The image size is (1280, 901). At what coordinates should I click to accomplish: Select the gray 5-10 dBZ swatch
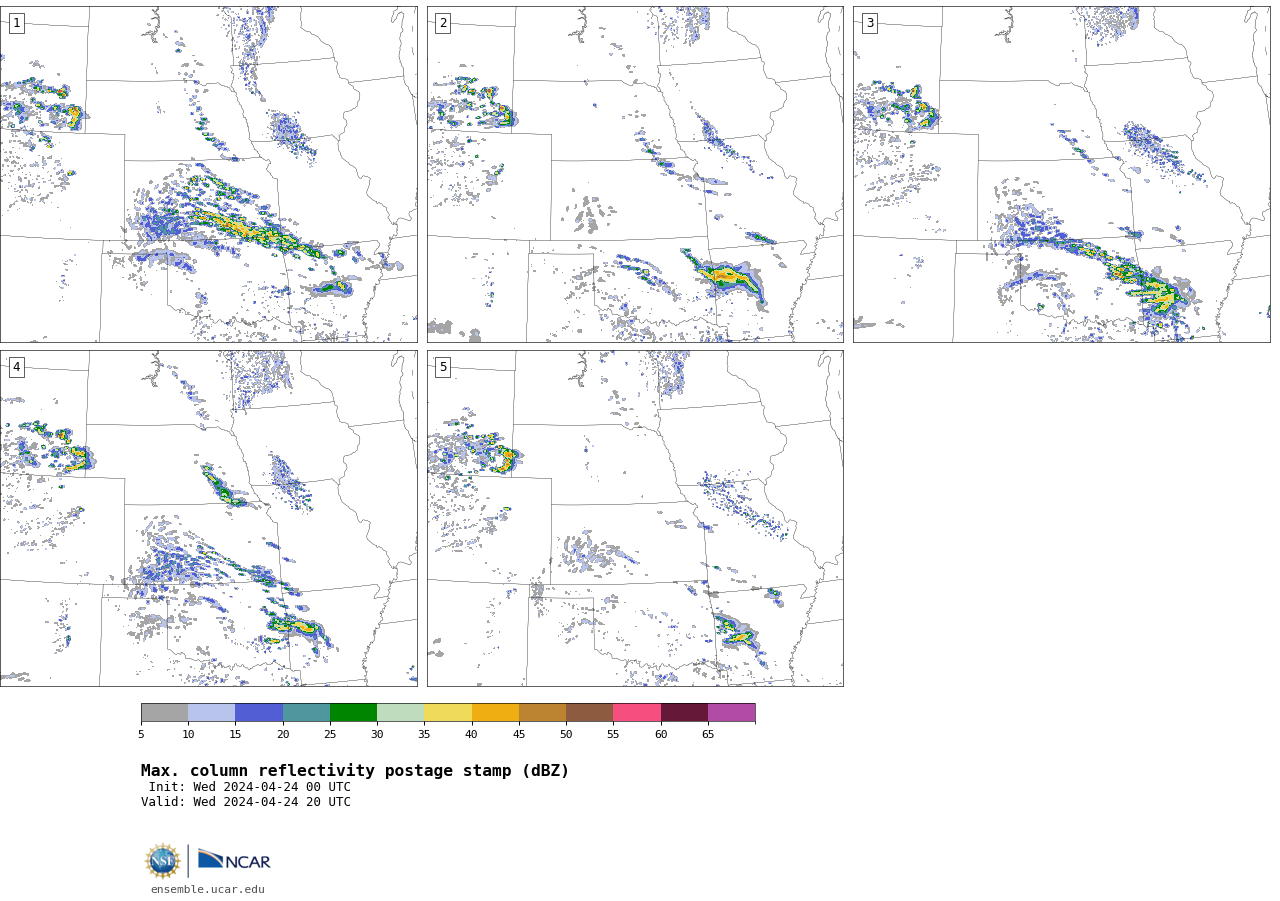click(164, 713)
